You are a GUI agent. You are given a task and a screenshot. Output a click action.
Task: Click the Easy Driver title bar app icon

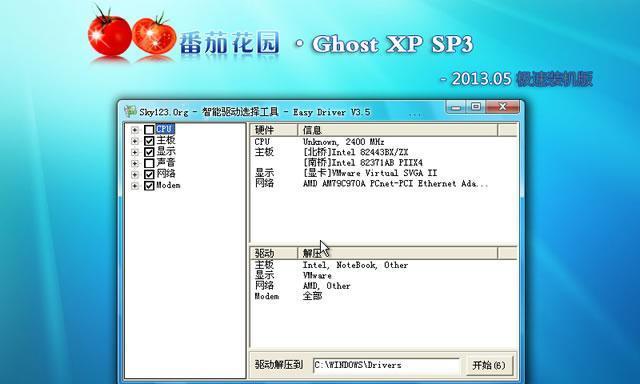pyautogui.click(x=130, y=111)
